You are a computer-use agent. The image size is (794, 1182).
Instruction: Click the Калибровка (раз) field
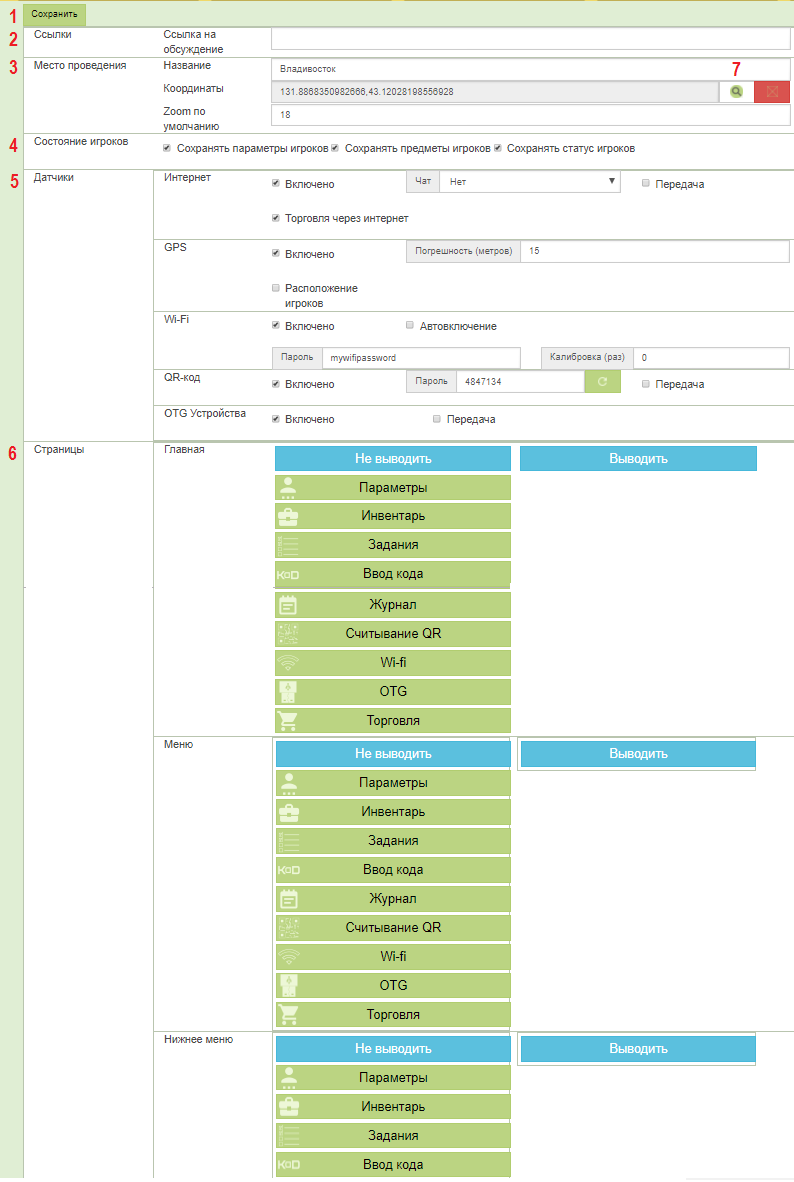point(711,358)
